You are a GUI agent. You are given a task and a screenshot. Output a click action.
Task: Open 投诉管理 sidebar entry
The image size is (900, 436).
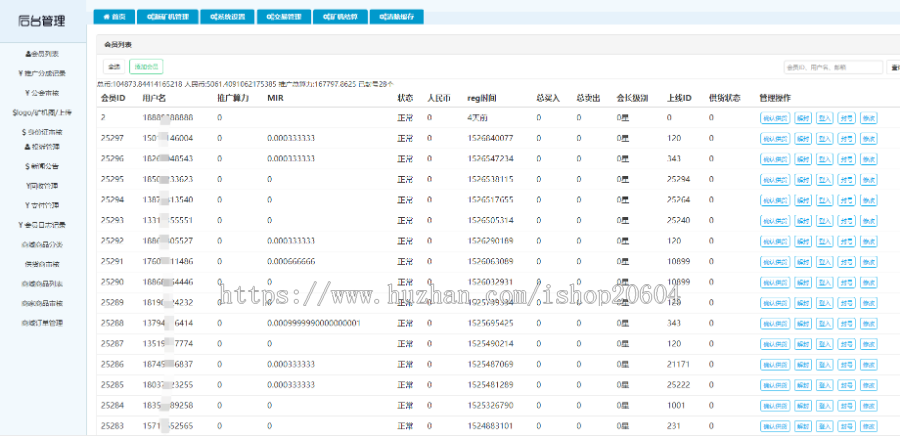[42, 146]
